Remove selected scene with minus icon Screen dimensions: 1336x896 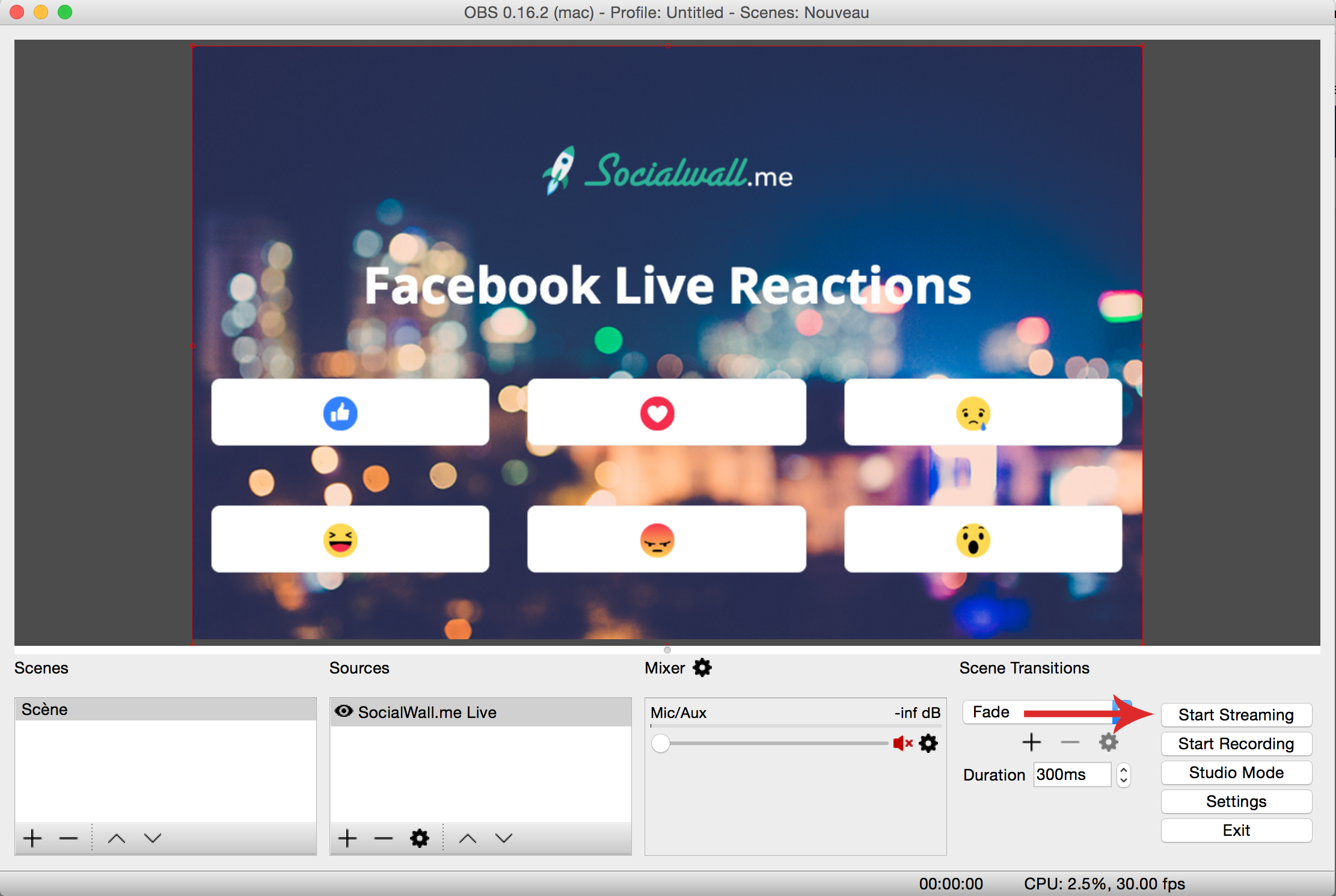69,838
